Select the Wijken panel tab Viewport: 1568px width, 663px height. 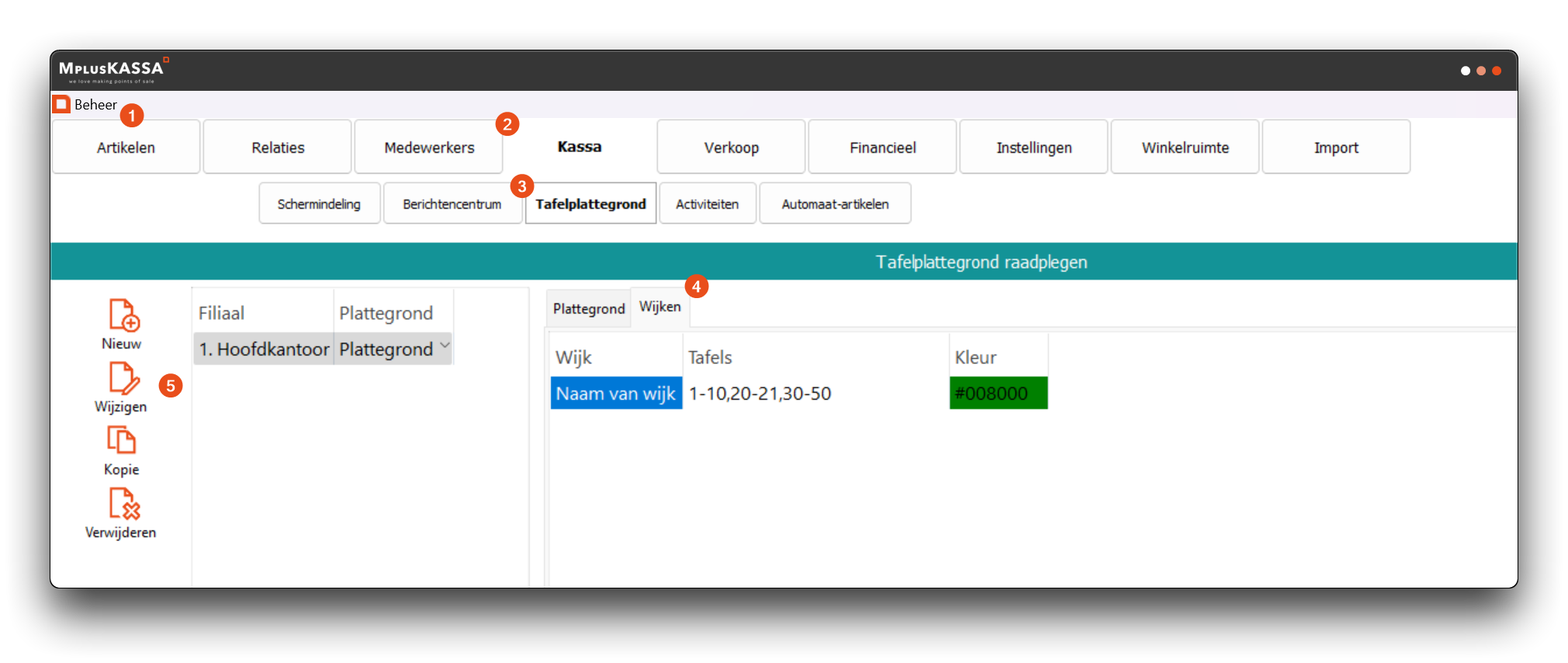point(659,307)
